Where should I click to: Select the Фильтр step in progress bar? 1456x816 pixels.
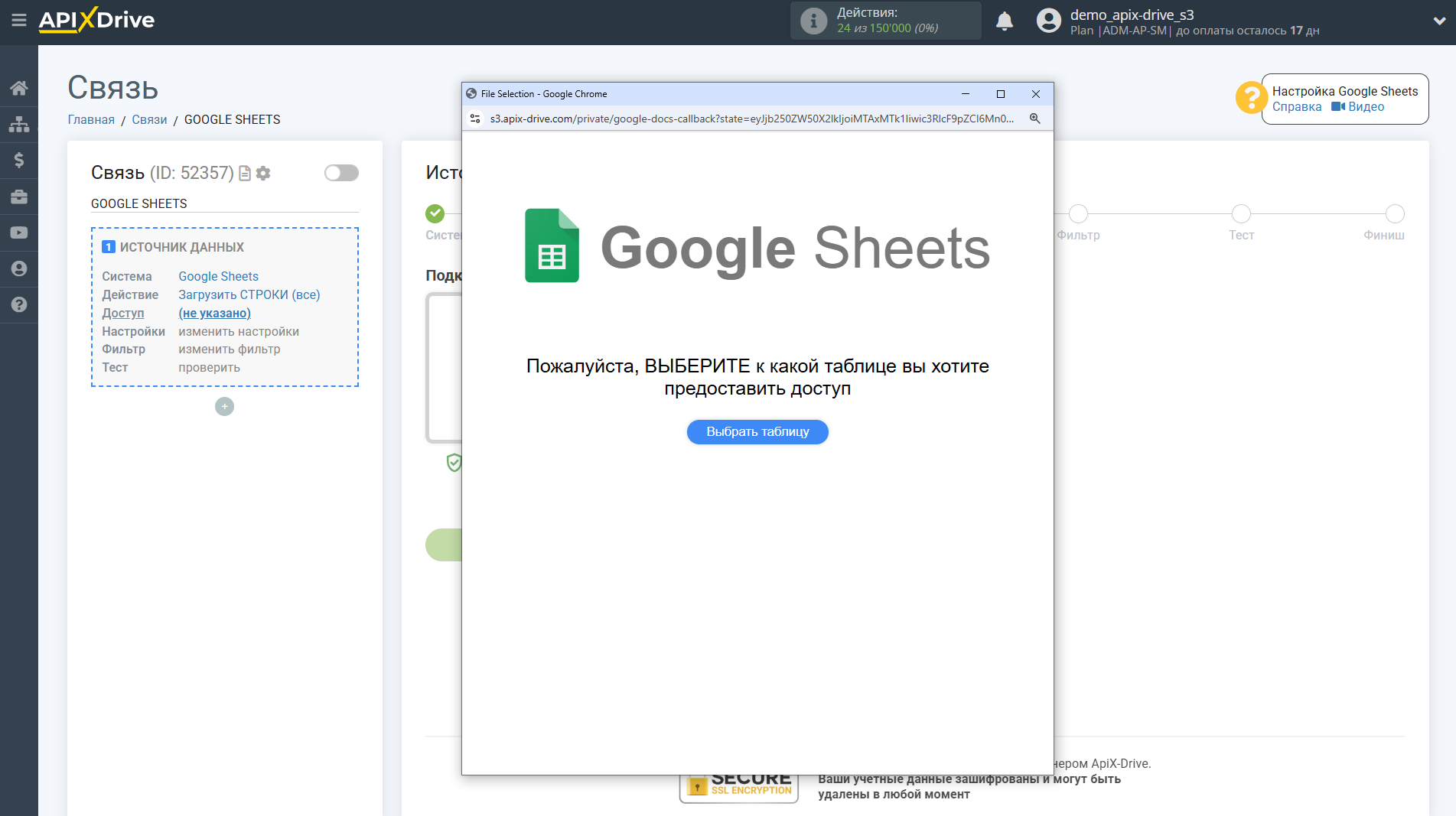(1078, 214)
